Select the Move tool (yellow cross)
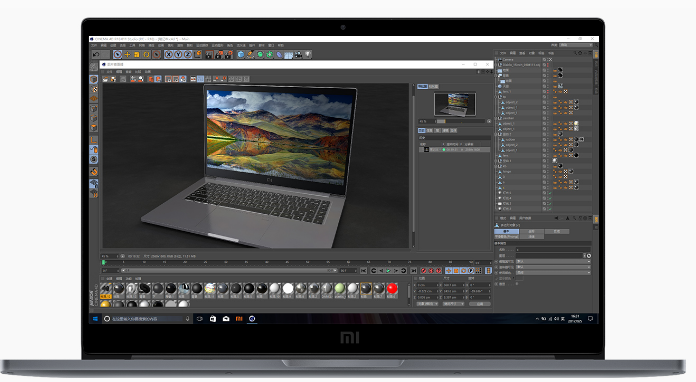696x382 pixels. pyautogui.click(x=127, y=55)
